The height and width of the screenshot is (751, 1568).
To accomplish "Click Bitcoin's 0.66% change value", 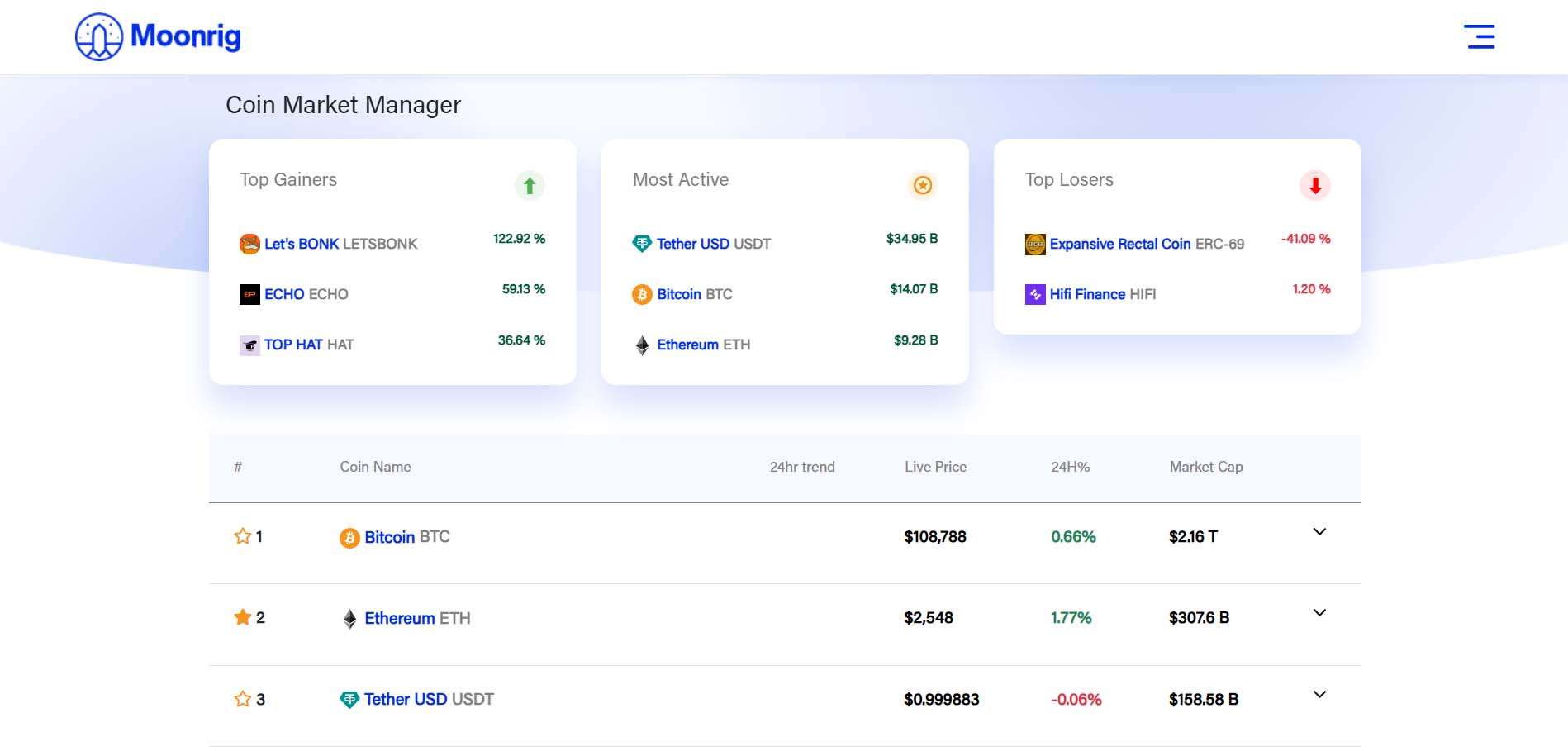I will tap(1073, 537).
